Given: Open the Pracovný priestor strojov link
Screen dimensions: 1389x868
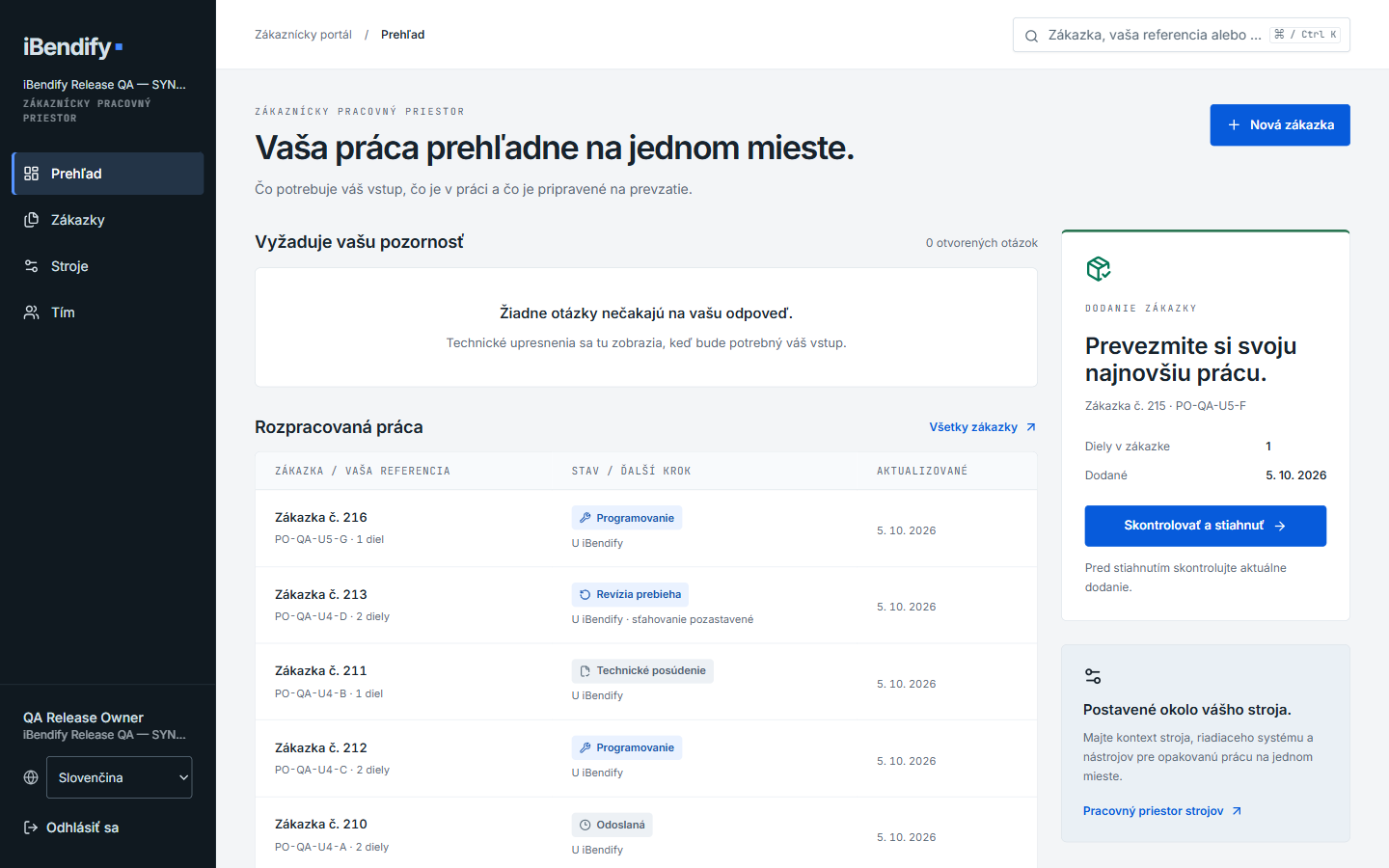Looking at the screenshot, I should 1162,811.
